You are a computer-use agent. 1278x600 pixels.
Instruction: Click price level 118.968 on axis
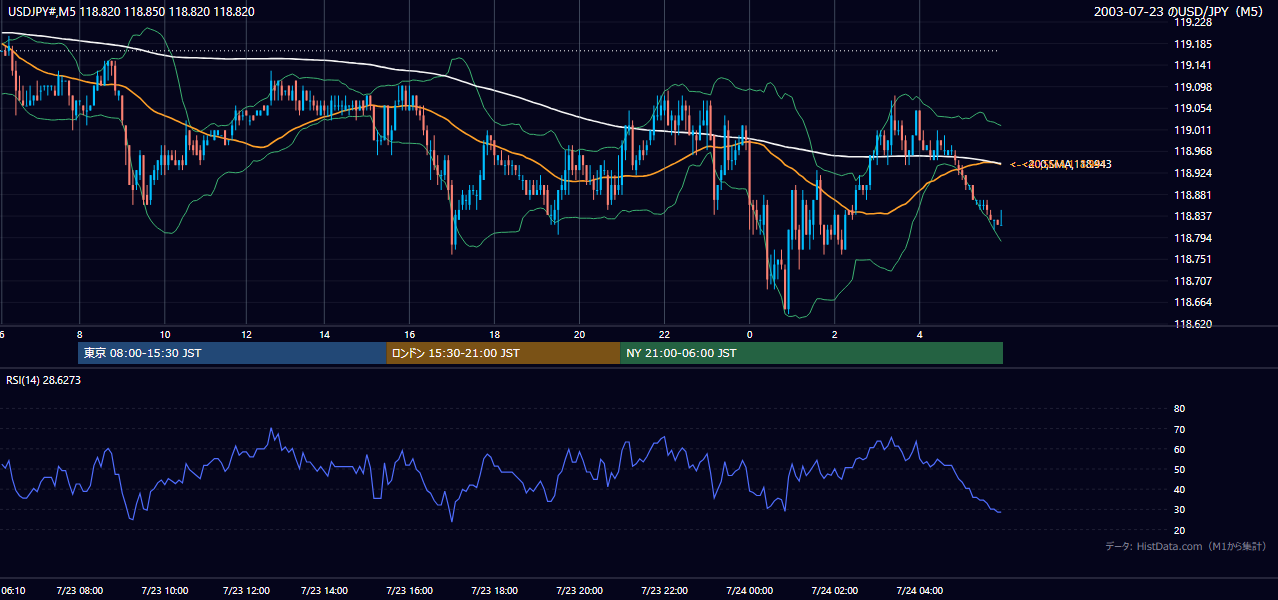(x=1193, y=151)
